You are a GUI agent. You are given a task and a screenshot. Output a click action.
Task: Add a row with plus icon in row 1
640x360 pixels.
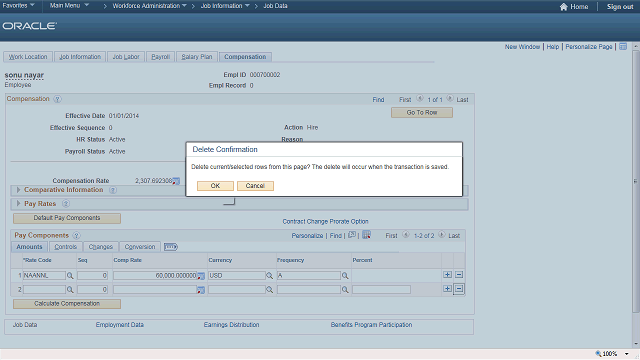tap(447, 275)
